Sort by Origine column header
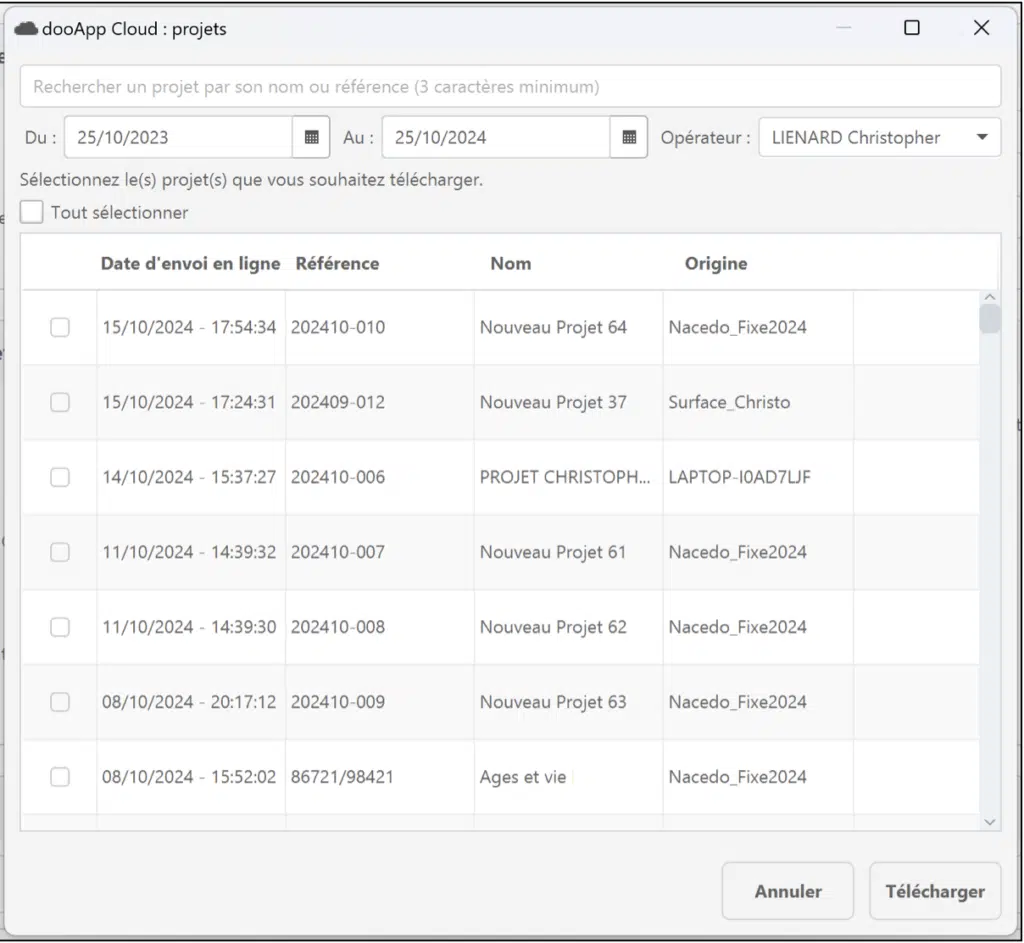 coord(716,263)
